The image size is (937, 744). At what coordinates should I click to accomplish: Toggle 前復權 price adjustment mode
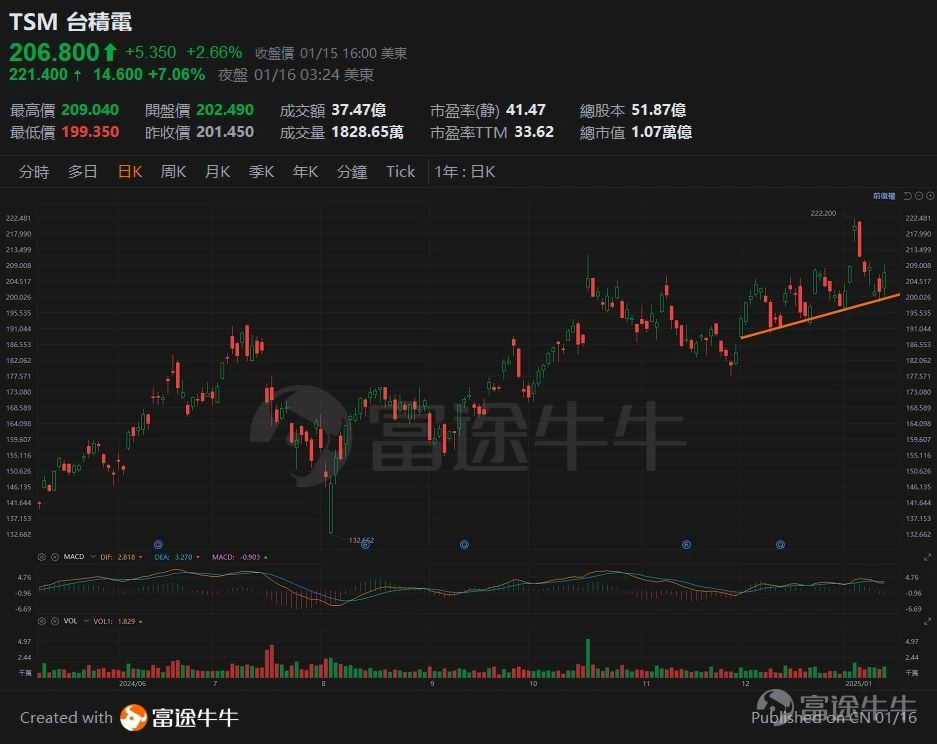(884, 196)
